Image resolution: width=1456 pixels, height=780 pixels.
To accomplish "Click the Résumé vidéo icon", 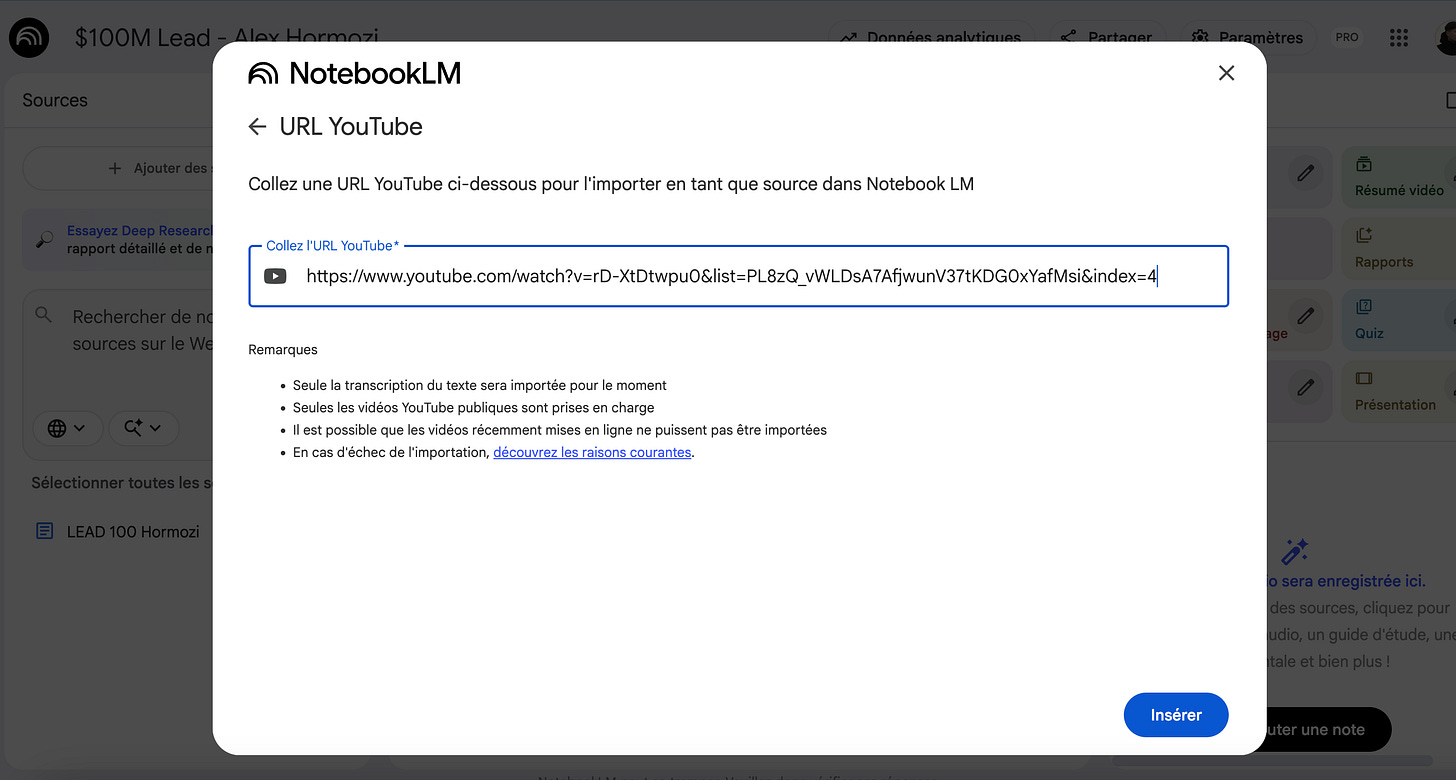I will click(x=1364, y=164).
